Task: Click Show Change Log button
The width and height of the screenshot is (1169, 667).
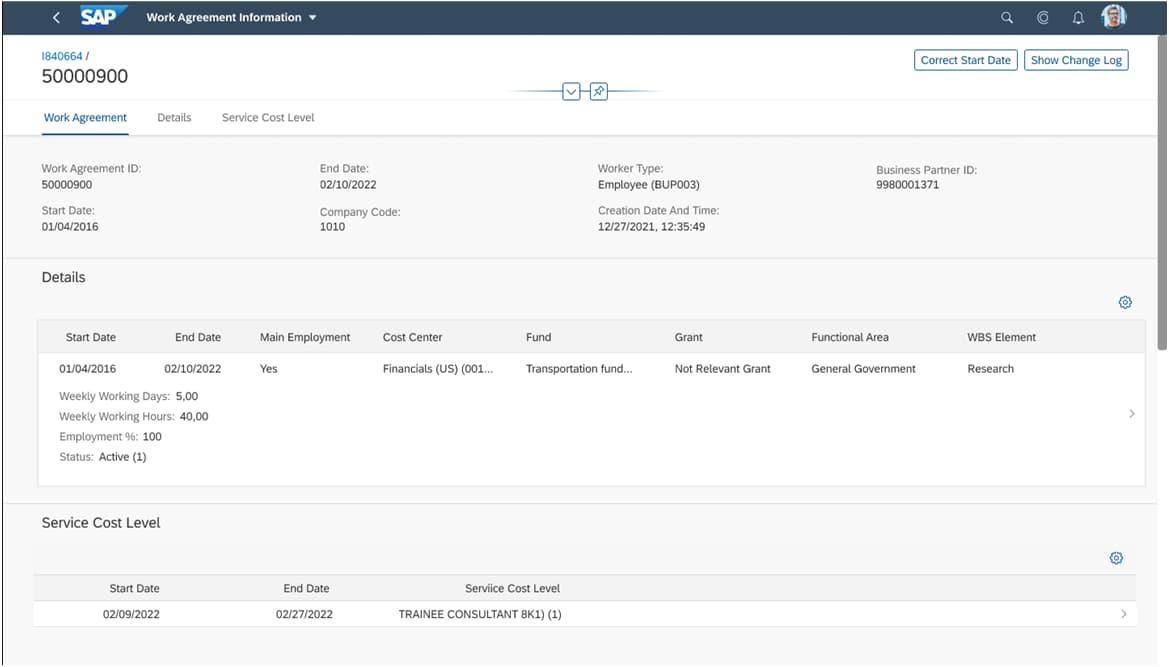Action: tap(1076, 60)
